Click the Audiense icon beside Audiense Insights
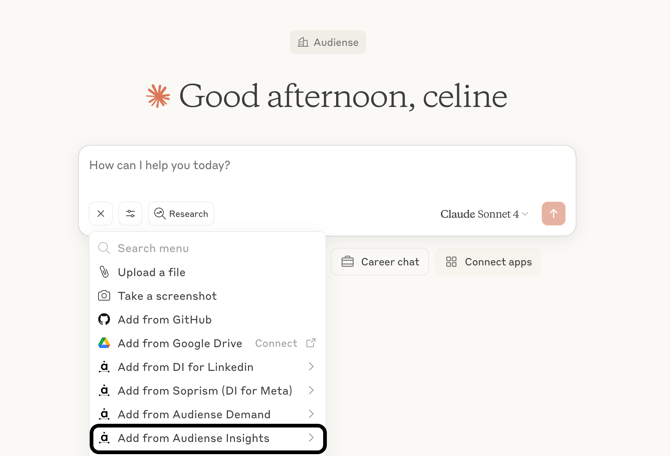Image resolution: width=670 pixels, height=456 pixels. [x=104, y=438]
